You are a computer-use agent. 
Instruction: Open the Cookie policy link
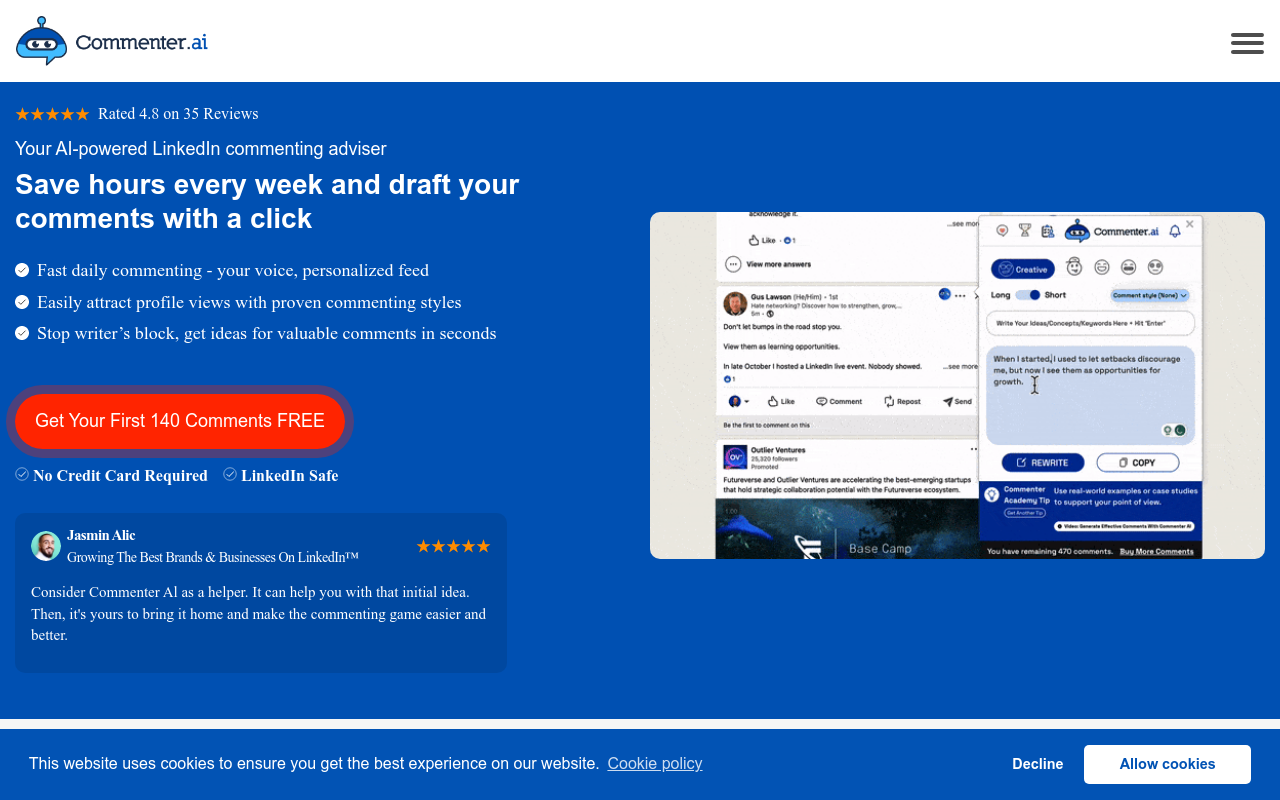point(655,764)
